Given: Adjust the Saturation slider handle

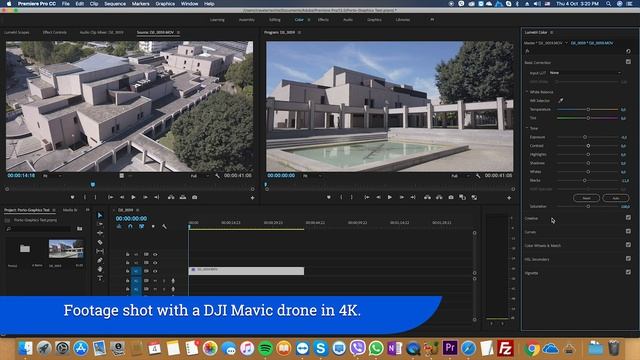Looking at the screenshot, I should click(588, 207).
